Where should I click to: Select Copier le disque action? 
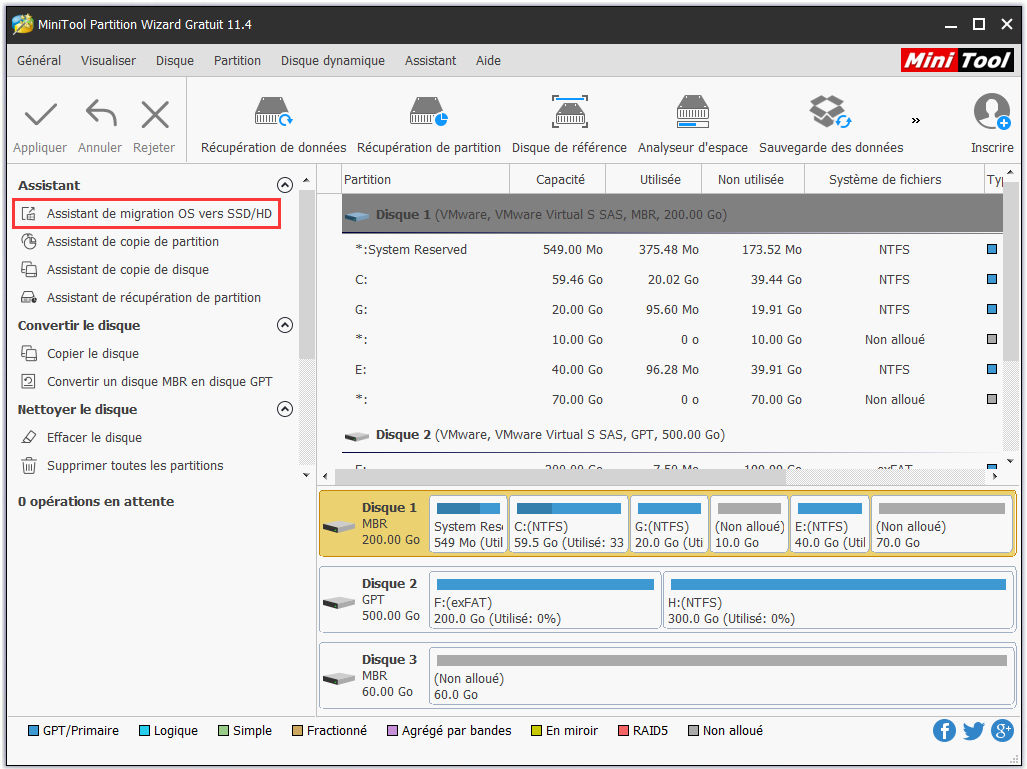click(x=80, y=354)
